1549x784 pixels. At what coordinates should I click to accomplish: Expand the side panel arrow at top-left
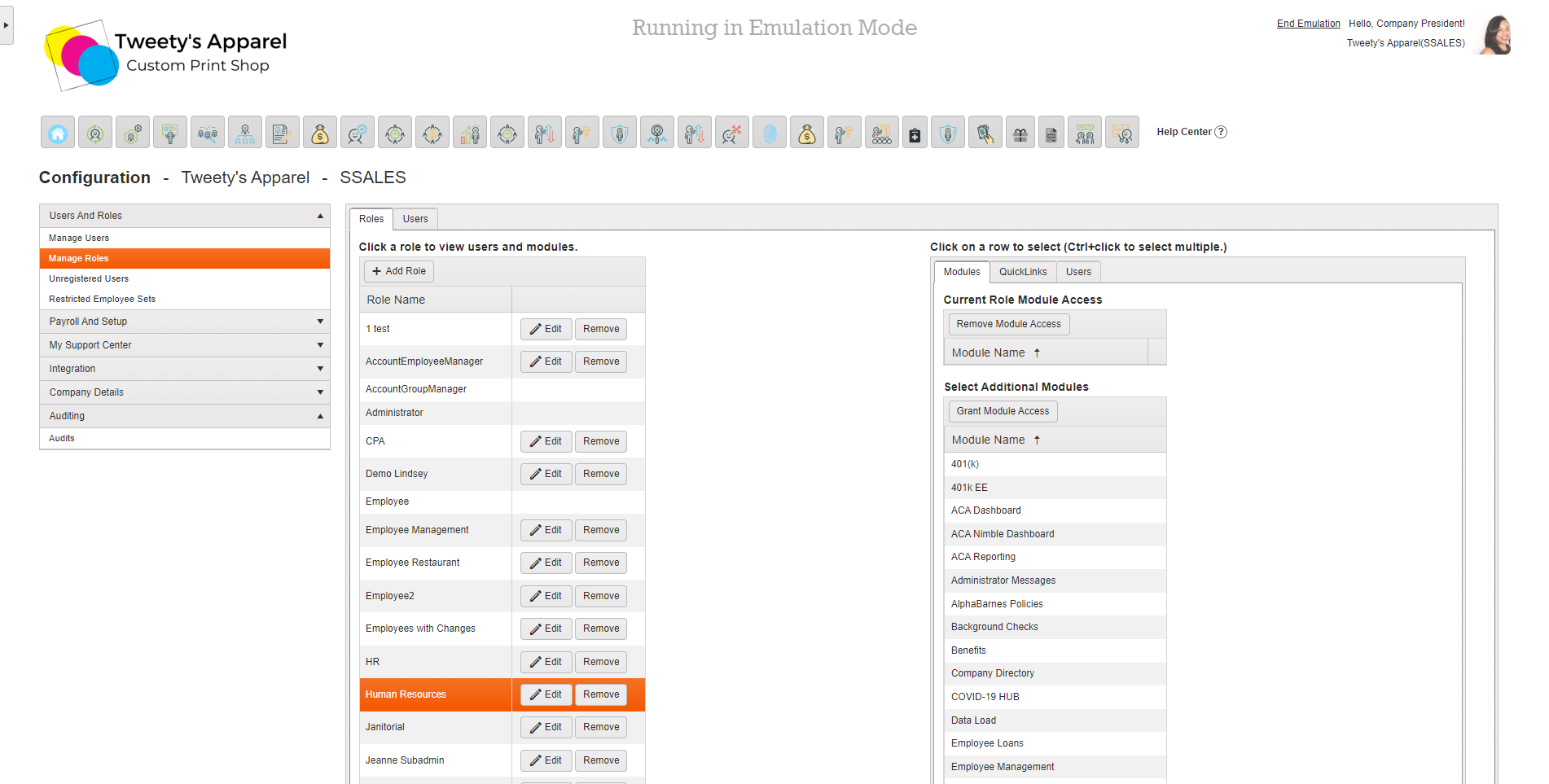pyautogui.click(x=7, y=25)
